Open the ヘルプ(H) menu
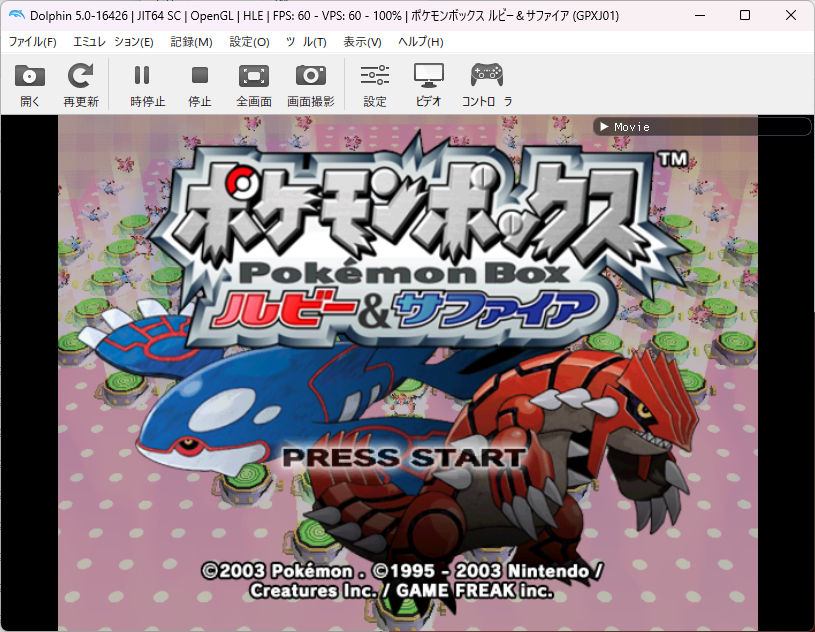The width and height of the screenshot is (815, 632). coord(420,42)
